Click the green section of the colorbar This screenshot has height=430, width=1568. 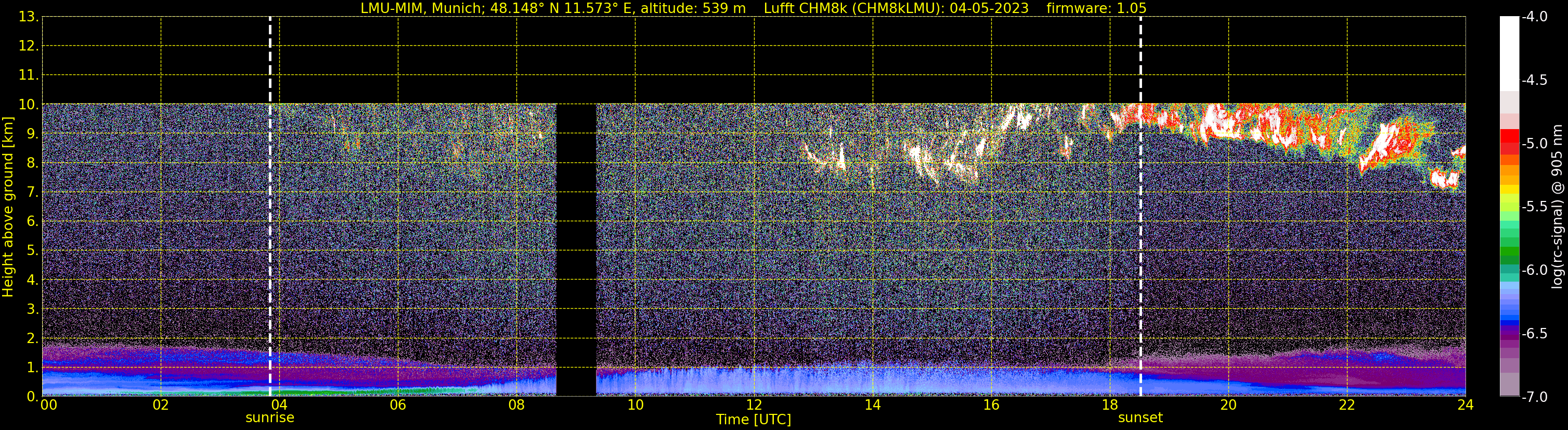[x=1509, y=251]
